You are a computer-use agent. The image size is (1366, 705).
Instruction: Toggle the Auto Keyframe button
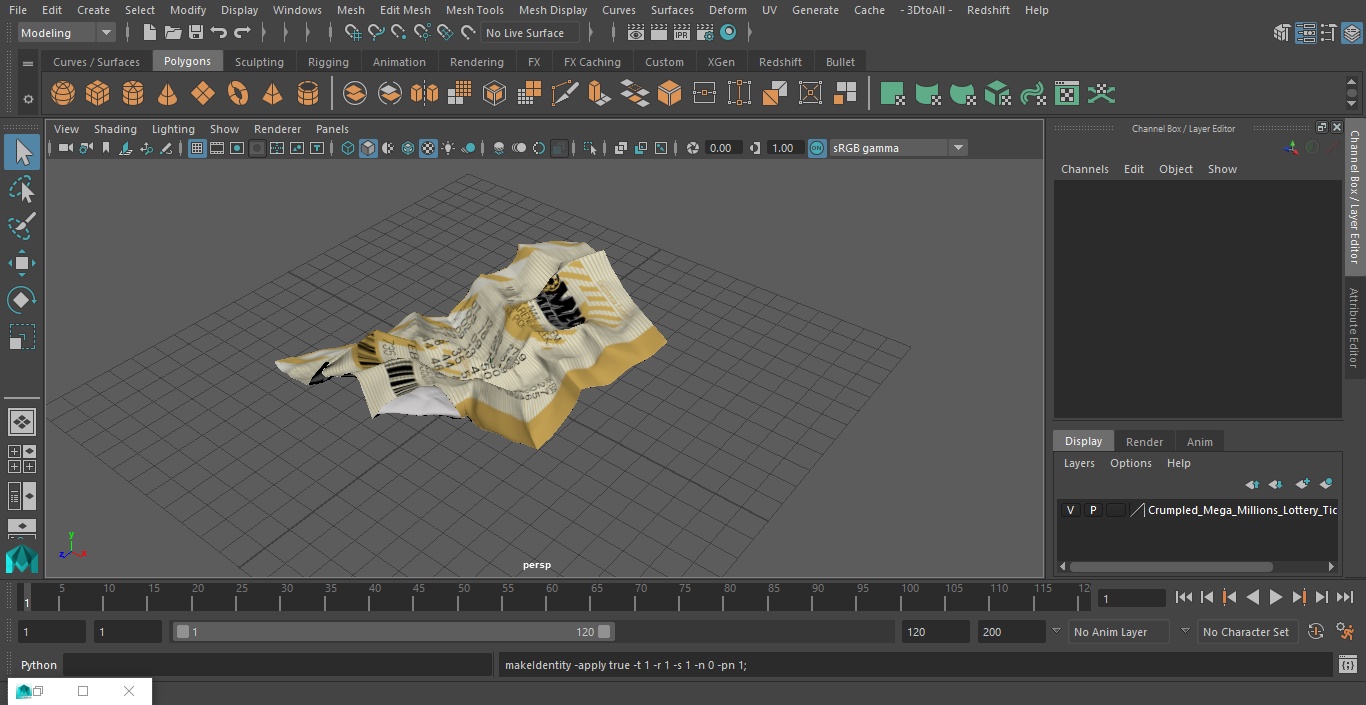tap(1316, 632)
